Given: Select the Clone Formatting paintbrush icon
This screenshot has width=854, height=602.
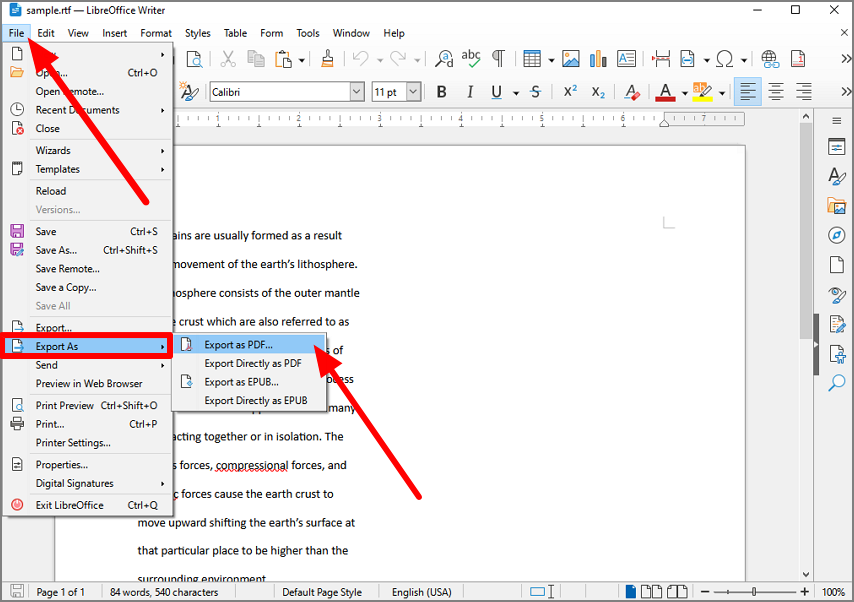Looking at the screenshot, I should pyautogui.click(x=327, y=59).
